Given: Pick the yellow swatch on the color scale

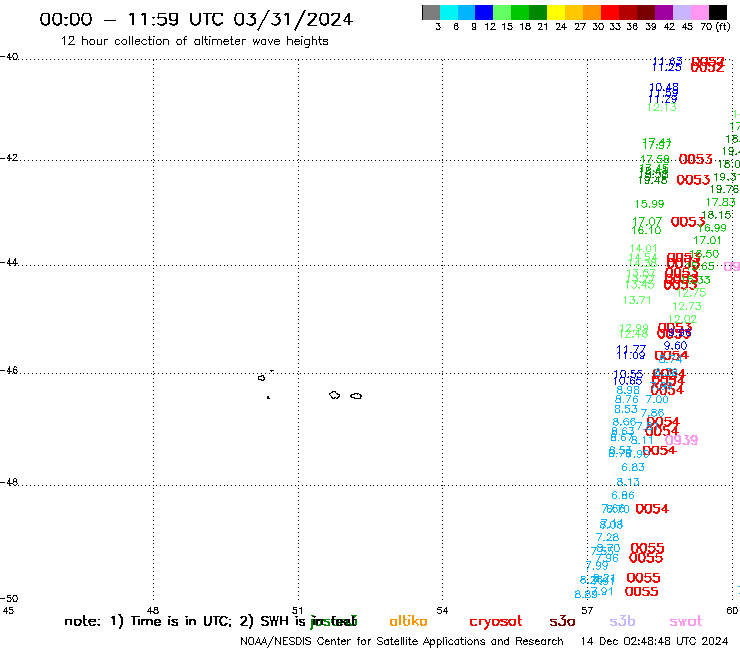Looking at the screenshot, I should pyautogui.click(x=556, y=12).
